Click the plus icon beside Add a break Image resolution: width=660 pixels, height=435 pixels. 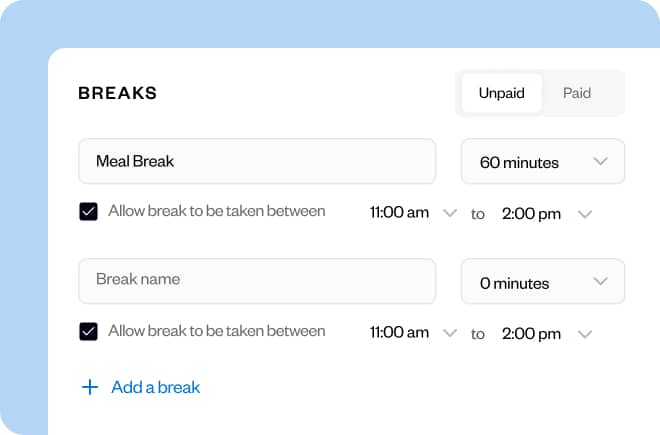[x=90, y=387]
